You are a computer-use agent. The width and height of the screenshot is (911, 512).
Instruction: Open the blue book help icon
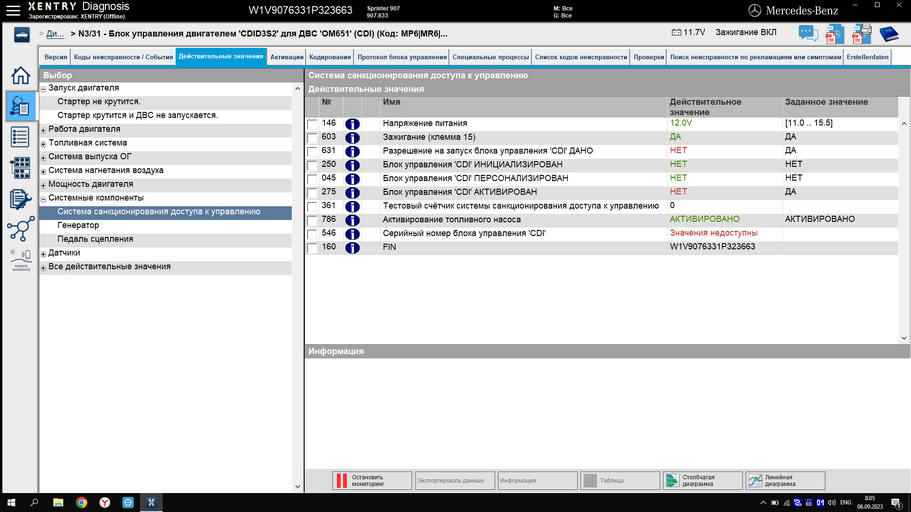pyautogui.click(x=888, y=34)
